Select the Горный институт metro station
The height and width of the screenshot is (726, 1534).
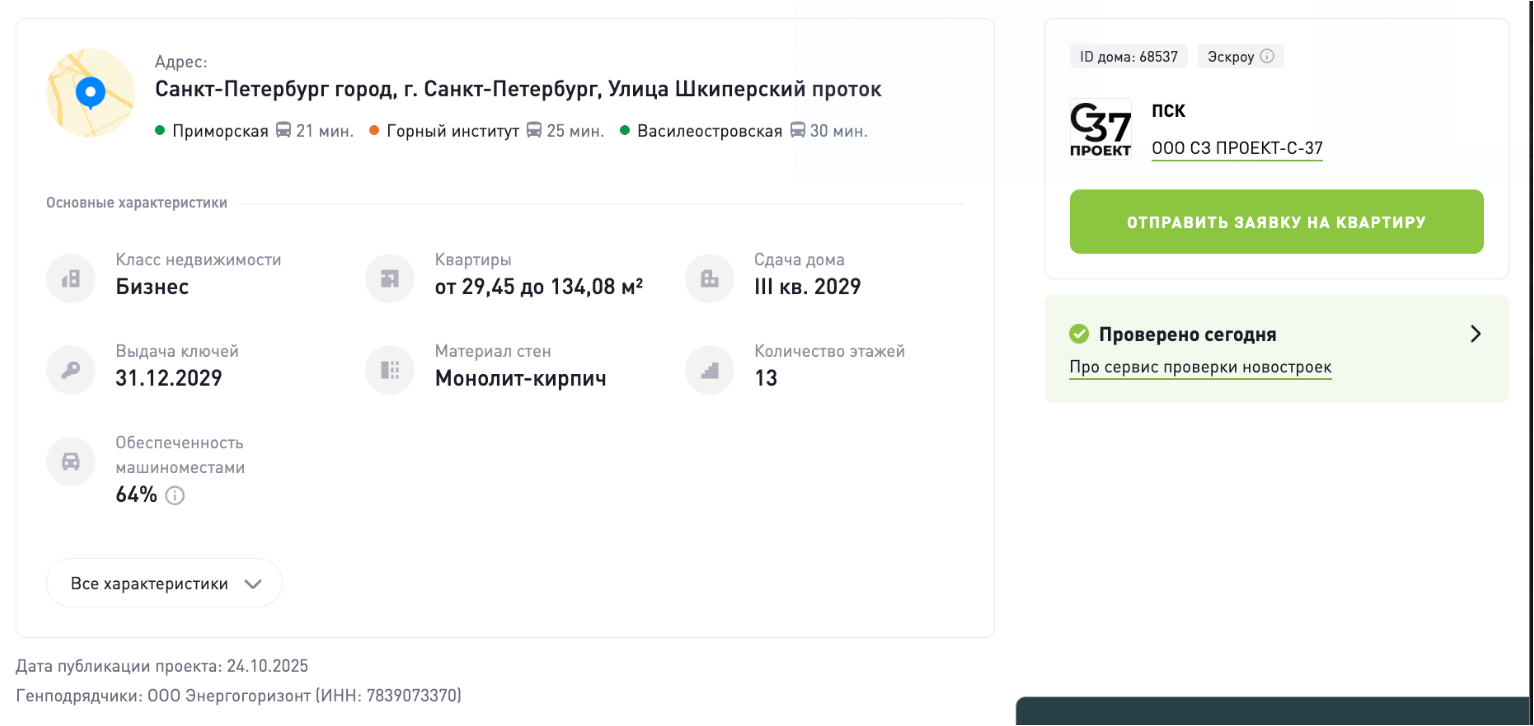click(x=452, y=131)
